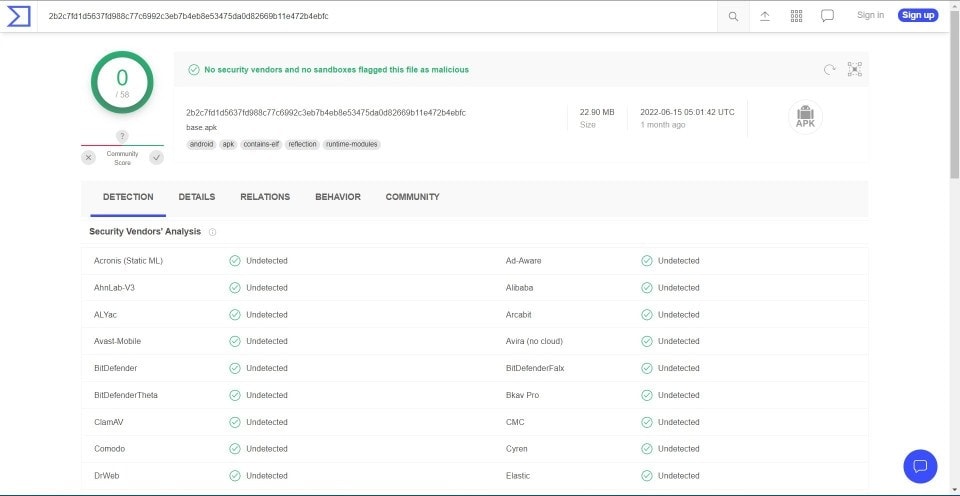
Task: Click the 1 month ago text
Action: coord(662,125)
